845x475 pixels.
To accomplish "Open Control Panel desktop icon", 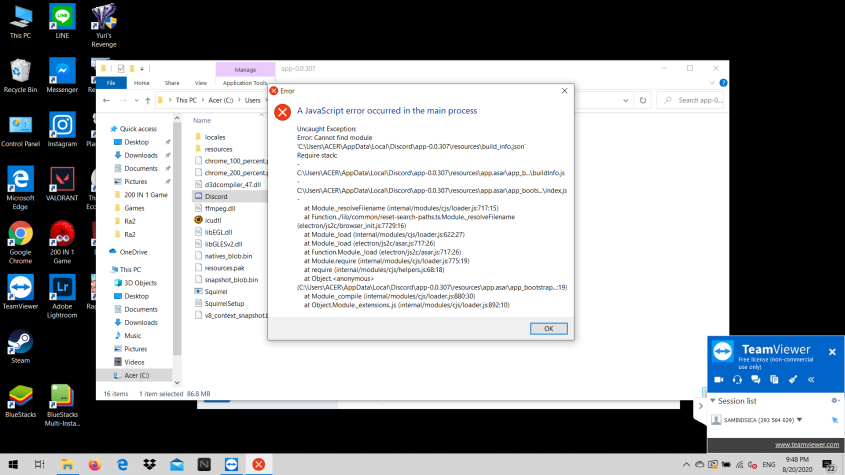I will (20, 129).
